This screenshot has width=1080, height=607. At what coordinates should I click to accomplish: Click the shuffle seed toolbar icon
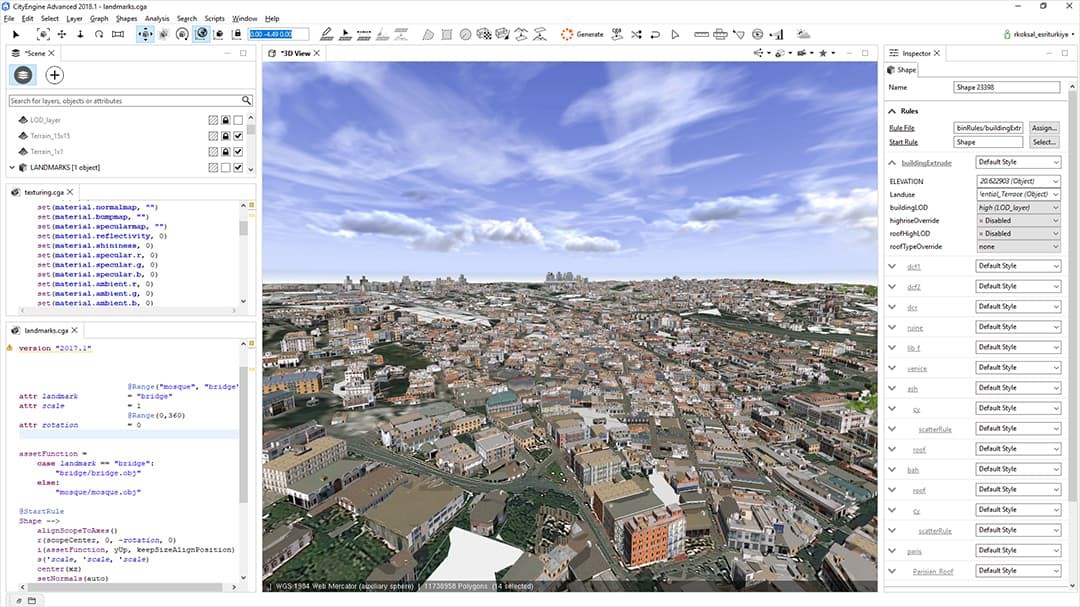(636, 34)
